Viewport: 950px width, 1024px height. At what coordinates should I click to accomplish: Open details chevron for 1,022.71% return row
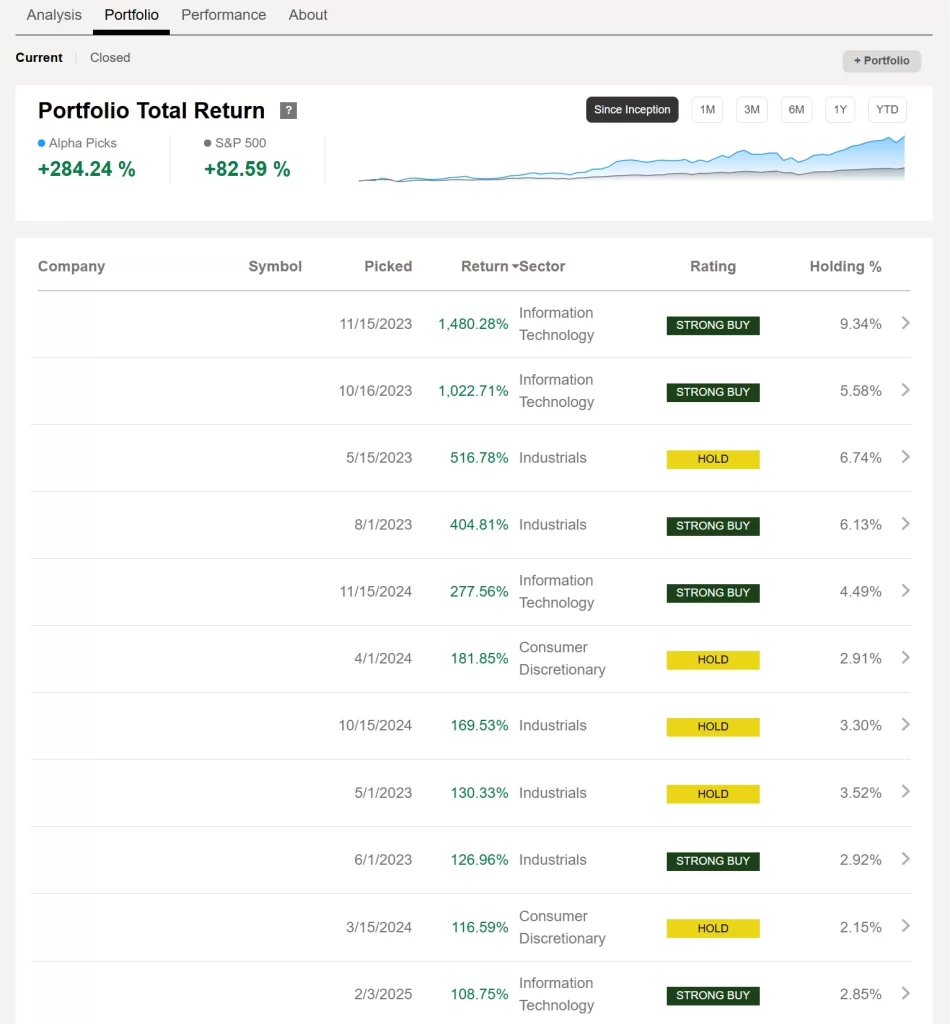[905, 390]
